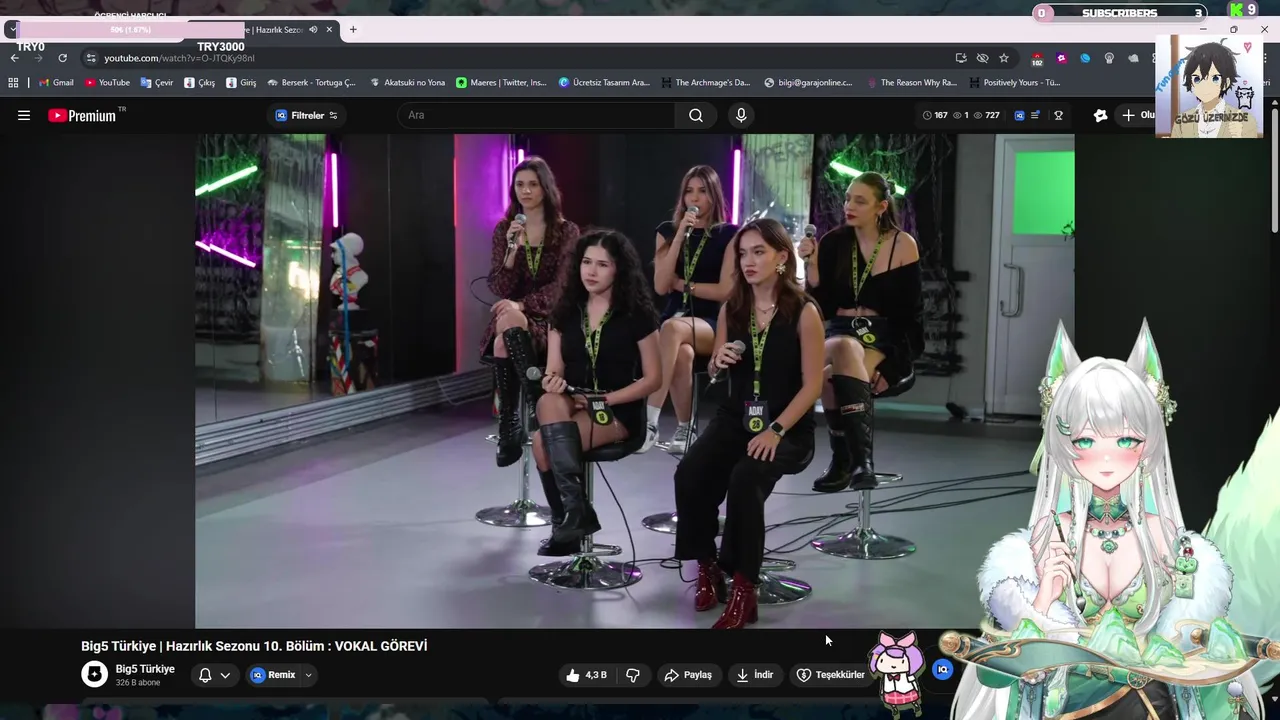Open the list icon beside IQ badge
This screenshot has height=720, width=1280.
pyautogui.click(x=1035, y=115)
